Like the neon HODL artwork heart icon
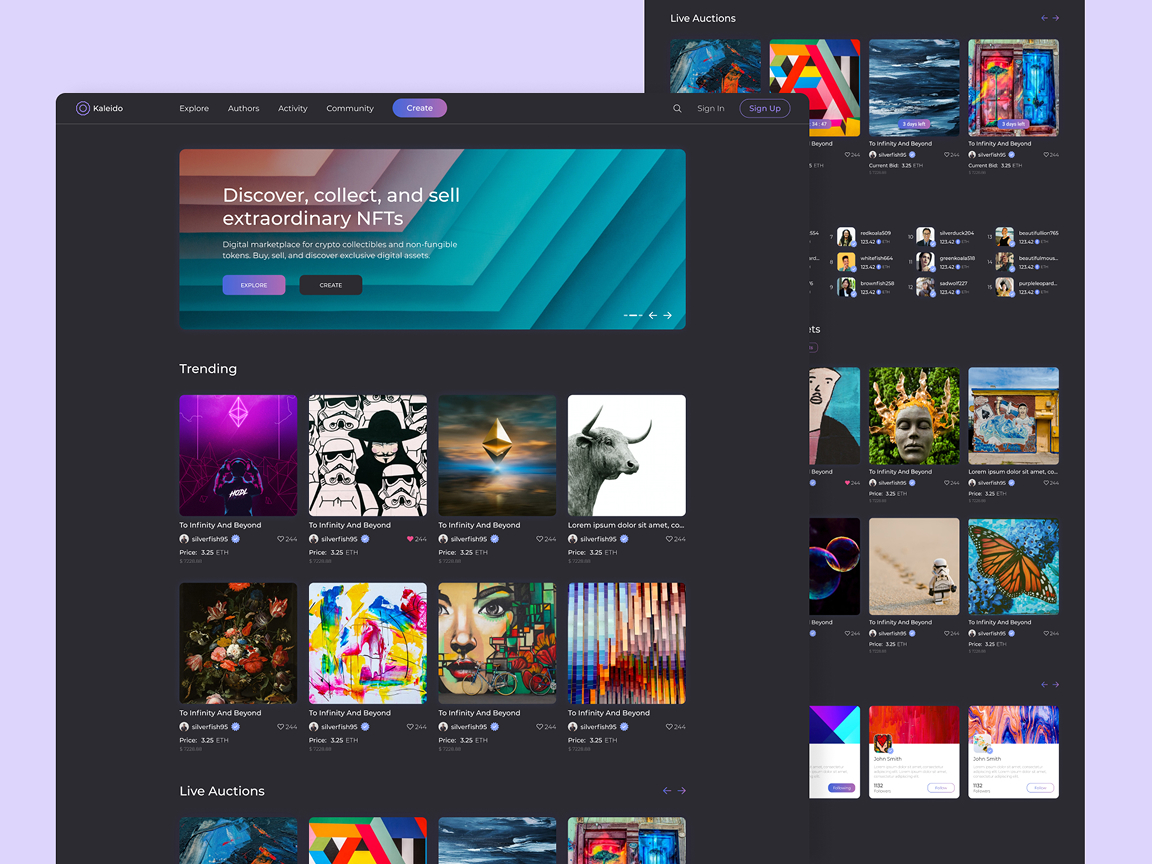 coord(281,539)
